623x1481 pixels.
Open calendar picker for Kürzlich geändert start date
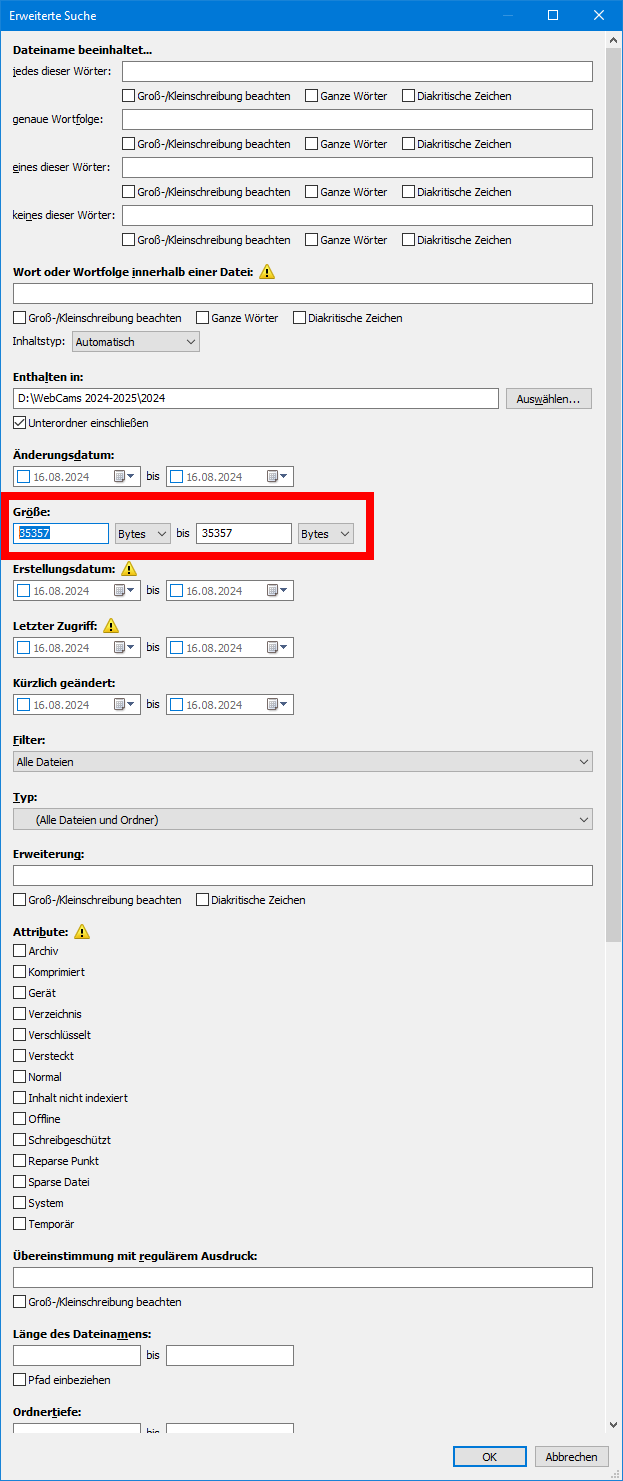point(124,705)
